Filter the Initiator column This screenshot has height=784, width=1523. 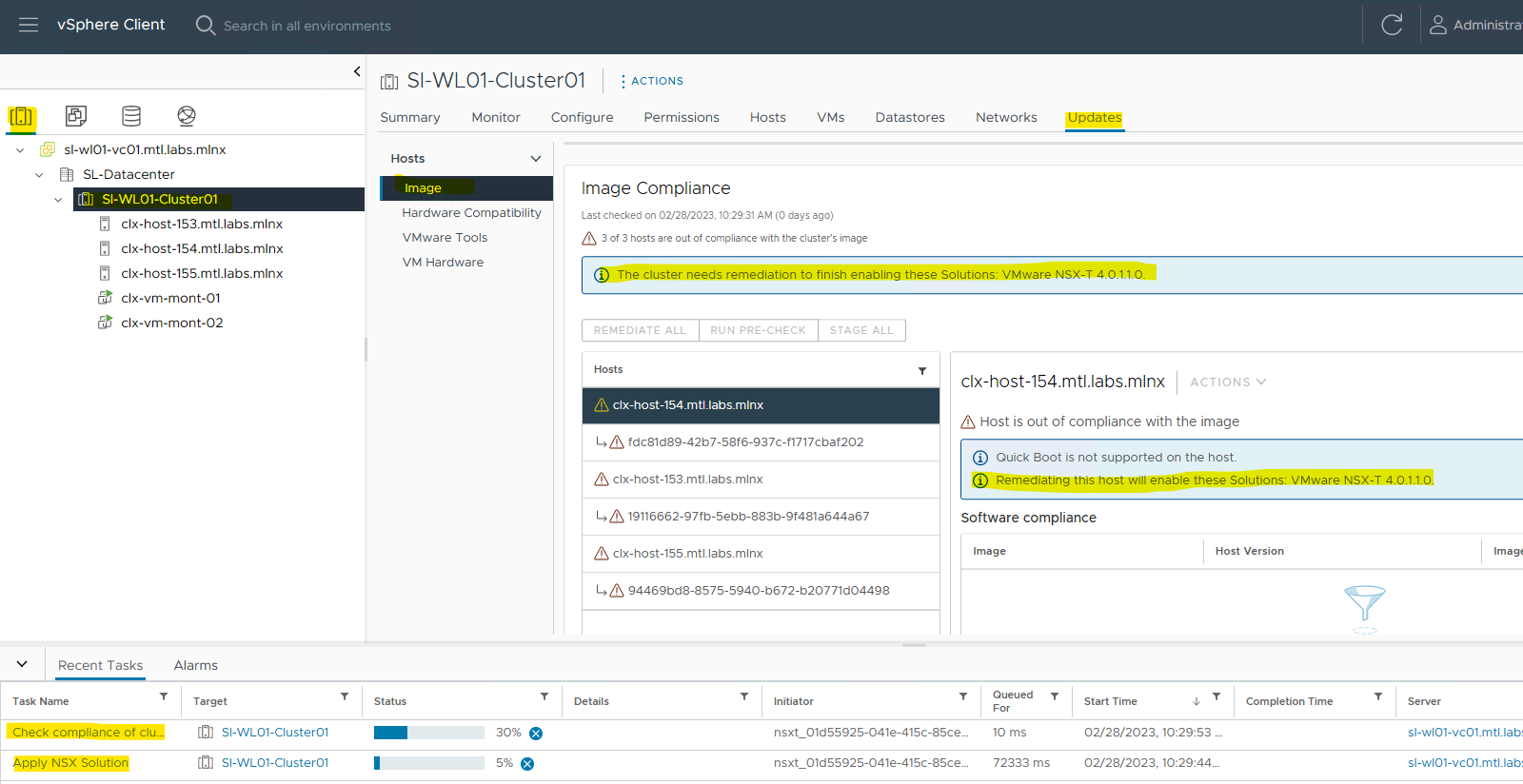(x=963, y=697)
